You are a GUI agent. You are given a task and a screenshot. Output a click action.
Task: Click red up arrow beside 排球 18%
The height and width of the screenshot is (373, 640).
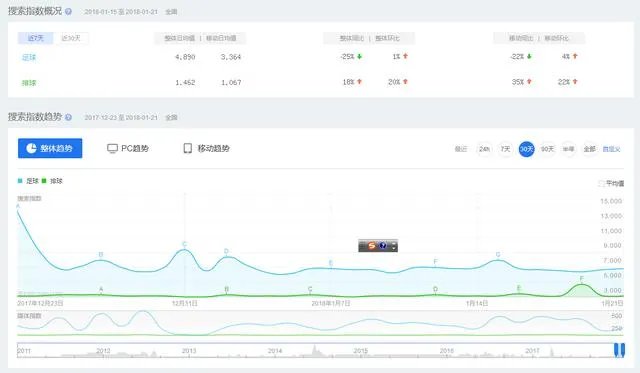pos(359,82)
